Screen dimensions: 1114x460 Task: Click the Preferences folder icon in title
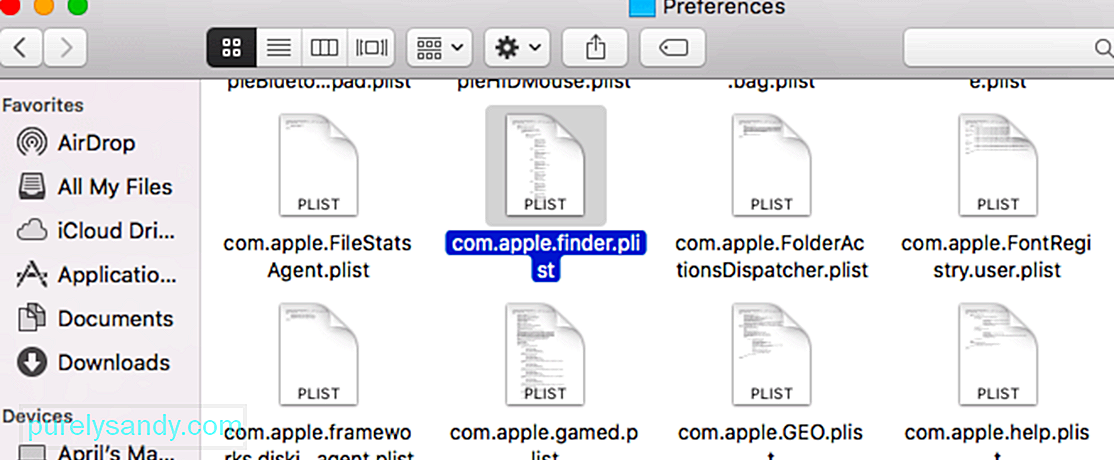(x=641, y=8)
